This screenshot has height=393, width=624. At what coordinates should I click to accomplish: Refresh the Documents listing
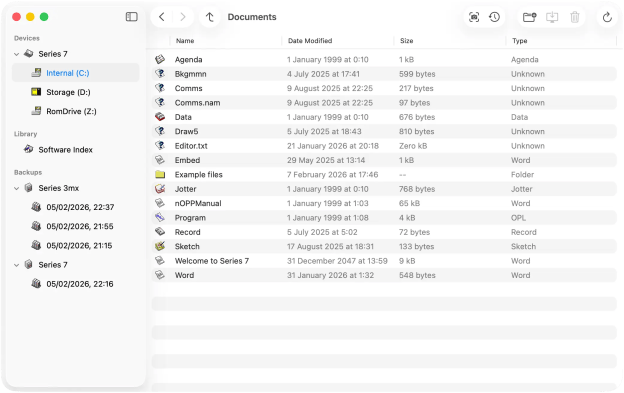[x=607, y=17]
